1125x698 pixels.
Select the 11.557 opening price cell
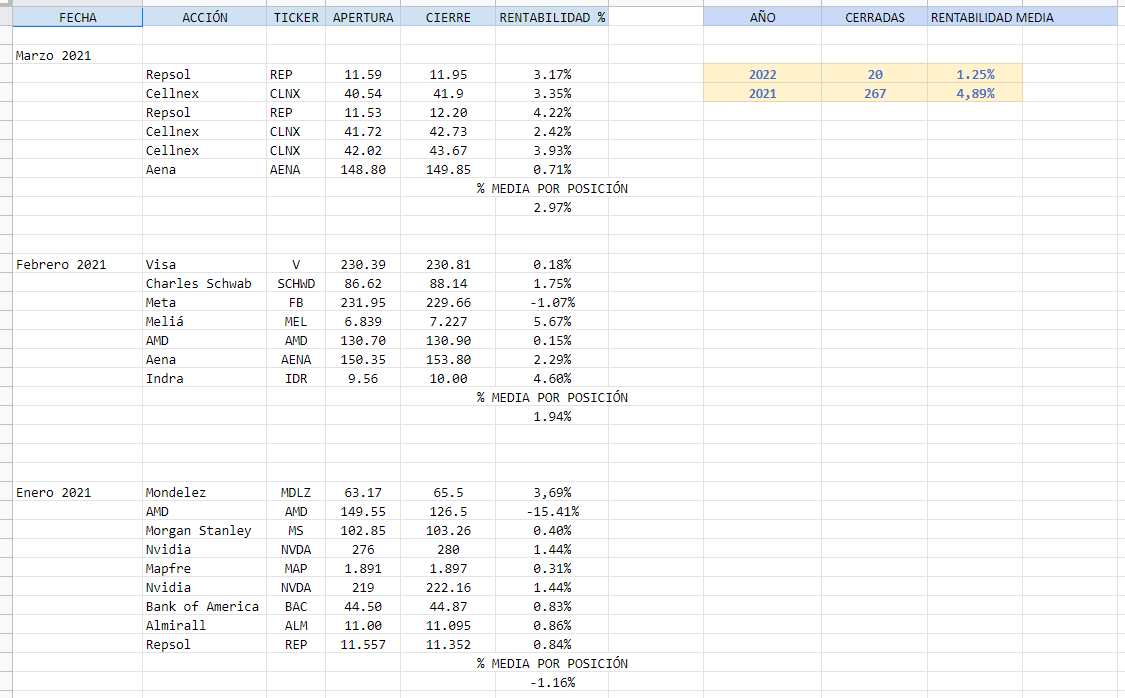pyautogui.click(x=363, y=645)
